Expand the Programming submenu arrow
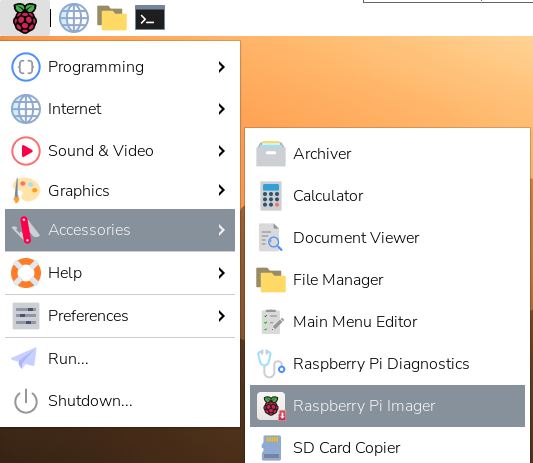Screen dimensions: 533x463 [222, 67]
